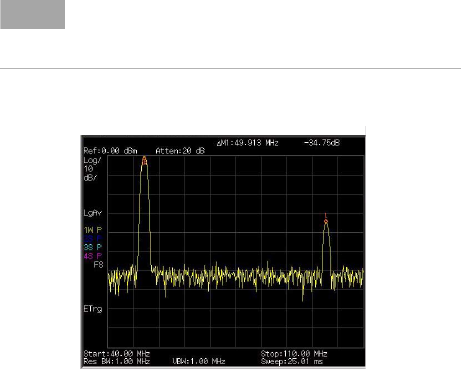The image size is (461, 369).
Task: Select the VBW:1.00 MHz video bandwidth setting
Action: click(199, 361)
